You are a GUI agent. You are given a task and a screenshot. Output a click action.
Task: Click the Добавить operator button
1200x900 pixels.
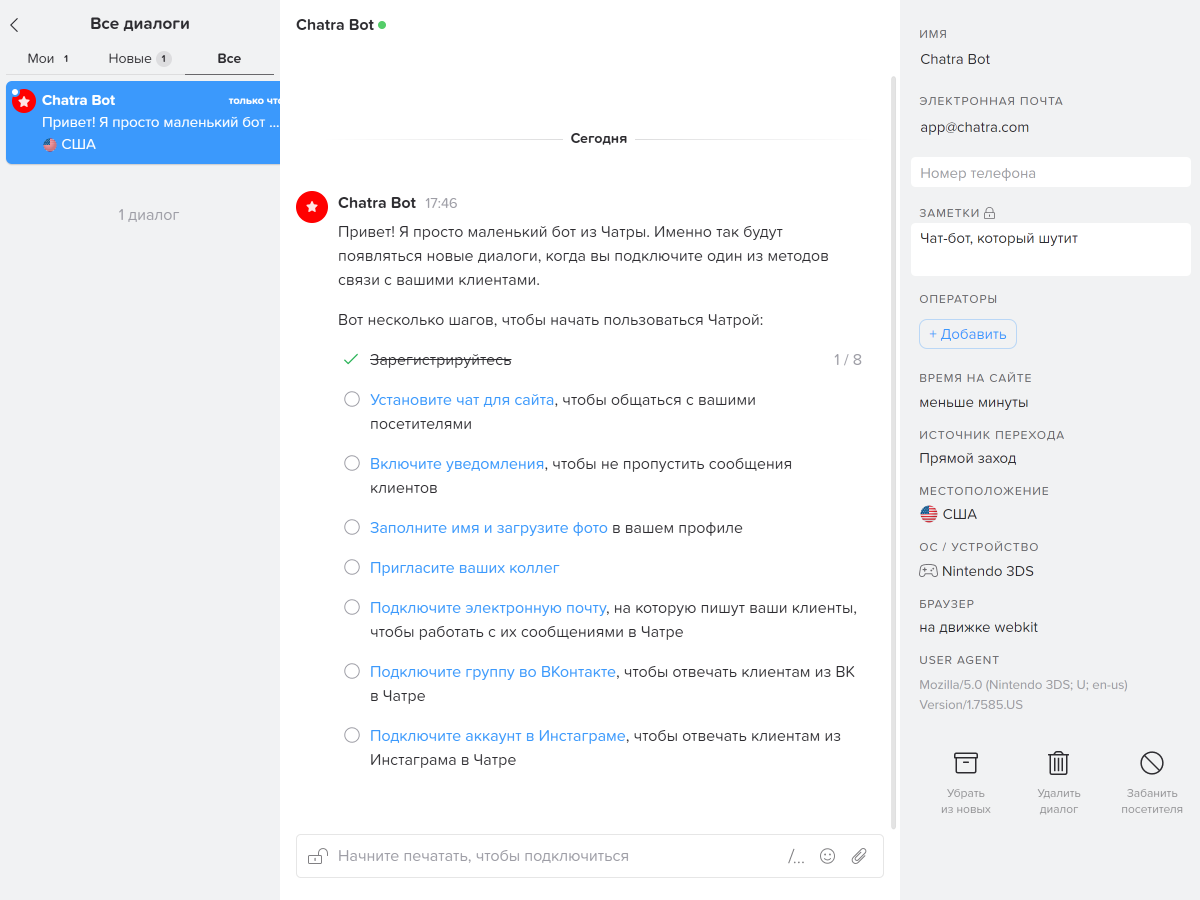coord(968,334)
